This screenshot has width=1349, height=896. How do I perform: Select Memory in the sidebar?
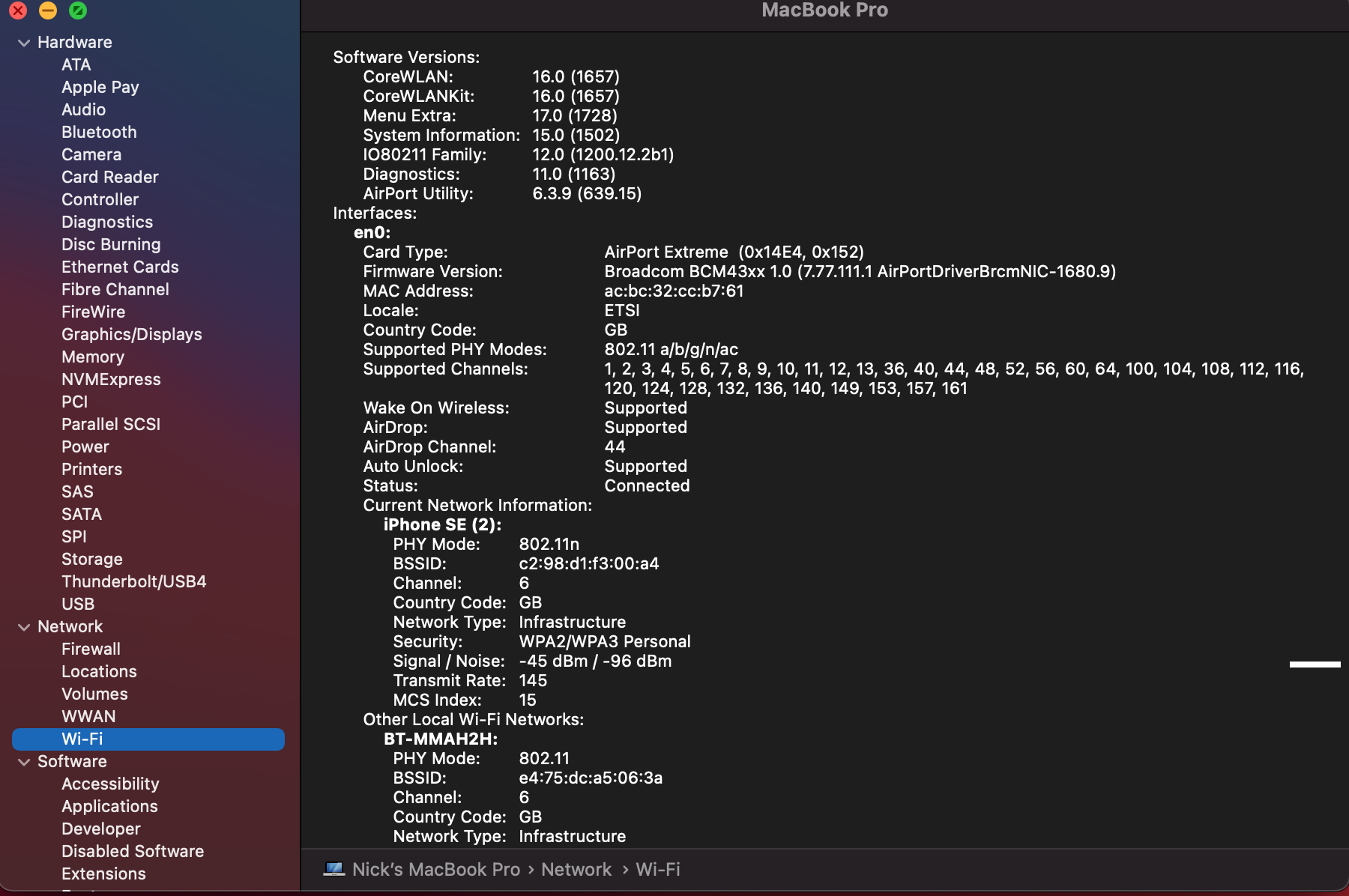click(93, 357)
